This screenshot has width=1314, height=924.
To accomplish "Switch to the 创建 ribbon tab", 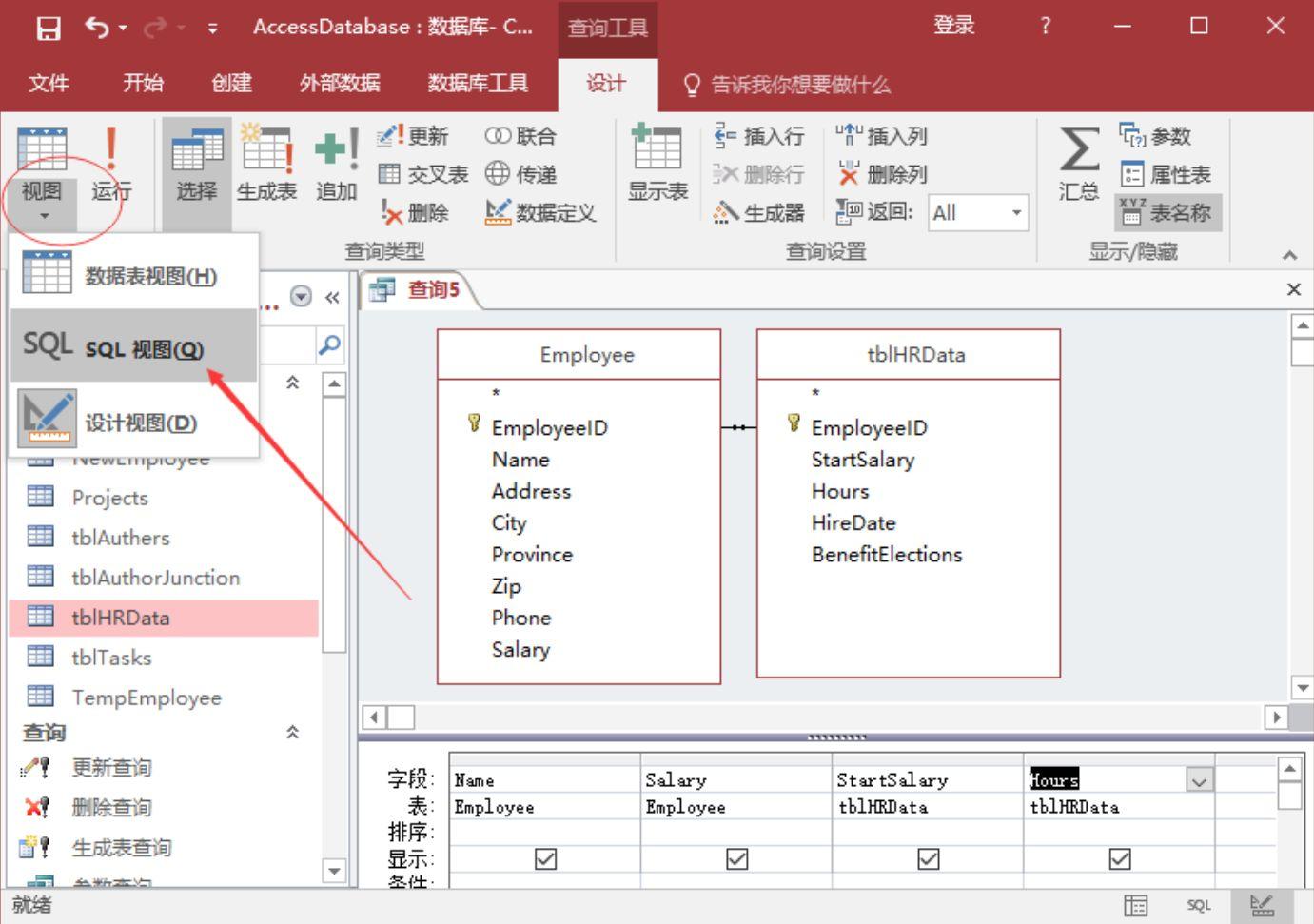I will (230, 84).
